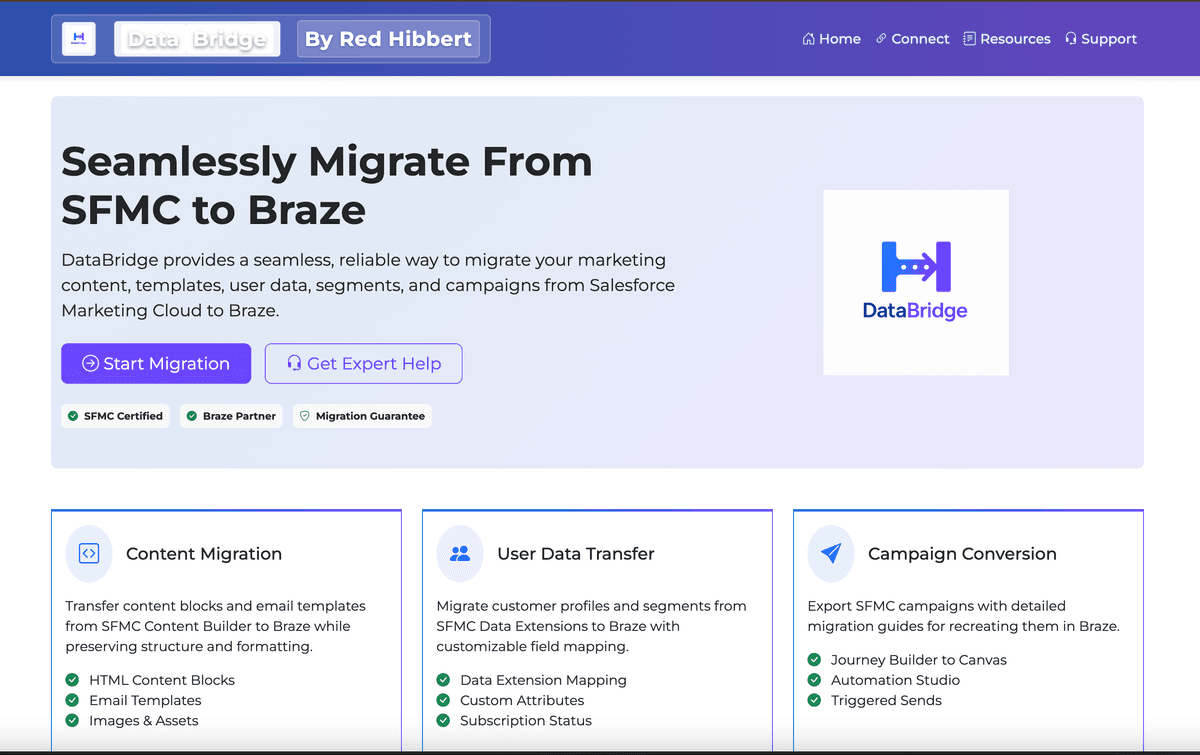Click checkmark beside Email Templates
Image resolution: width=1200 pixels, height=755 pixels.
73,700
